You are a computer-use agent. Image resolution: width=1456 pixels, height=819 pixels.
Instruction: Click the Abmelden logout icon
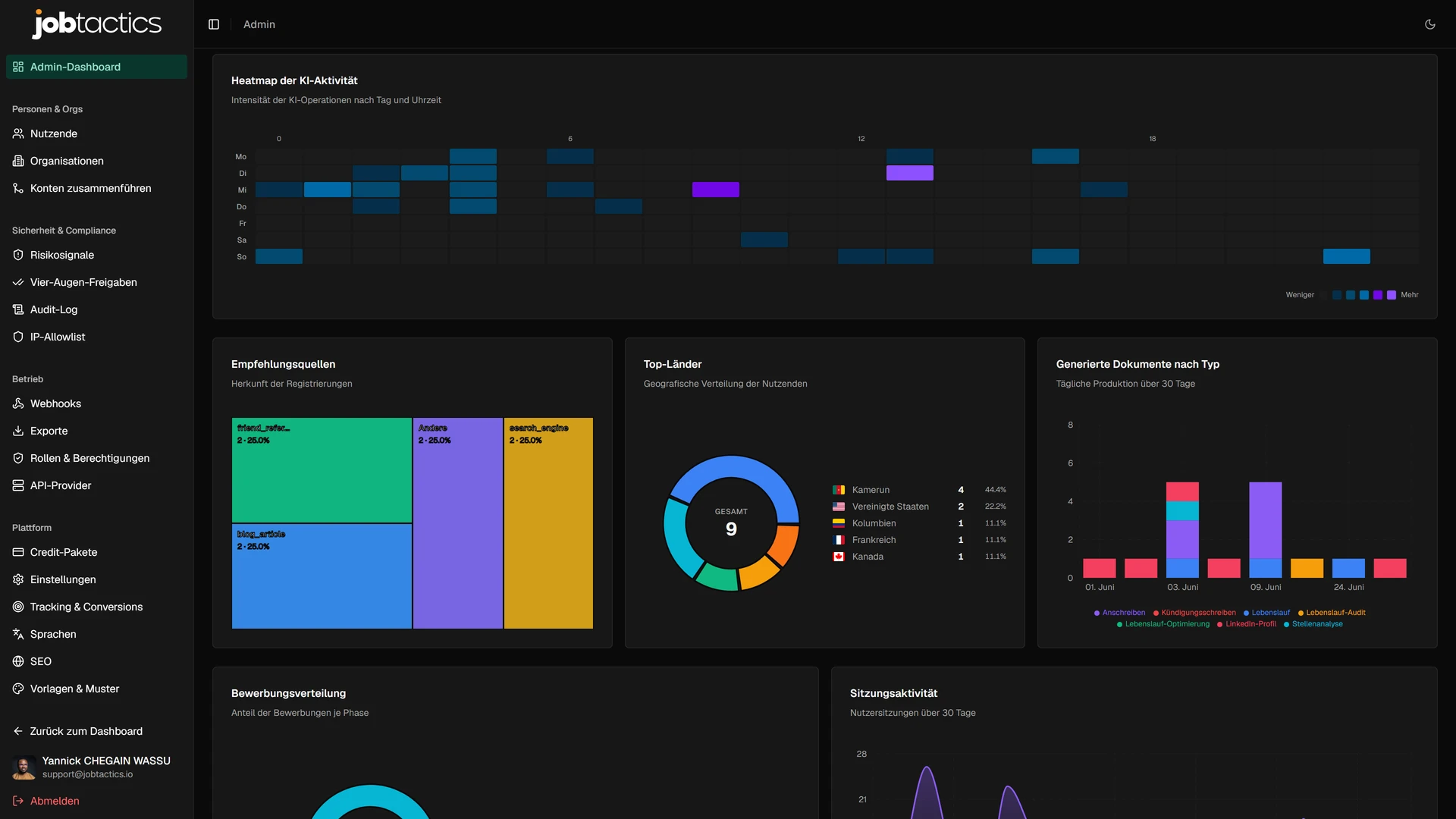pyautogui.click(x=18, y=801)
